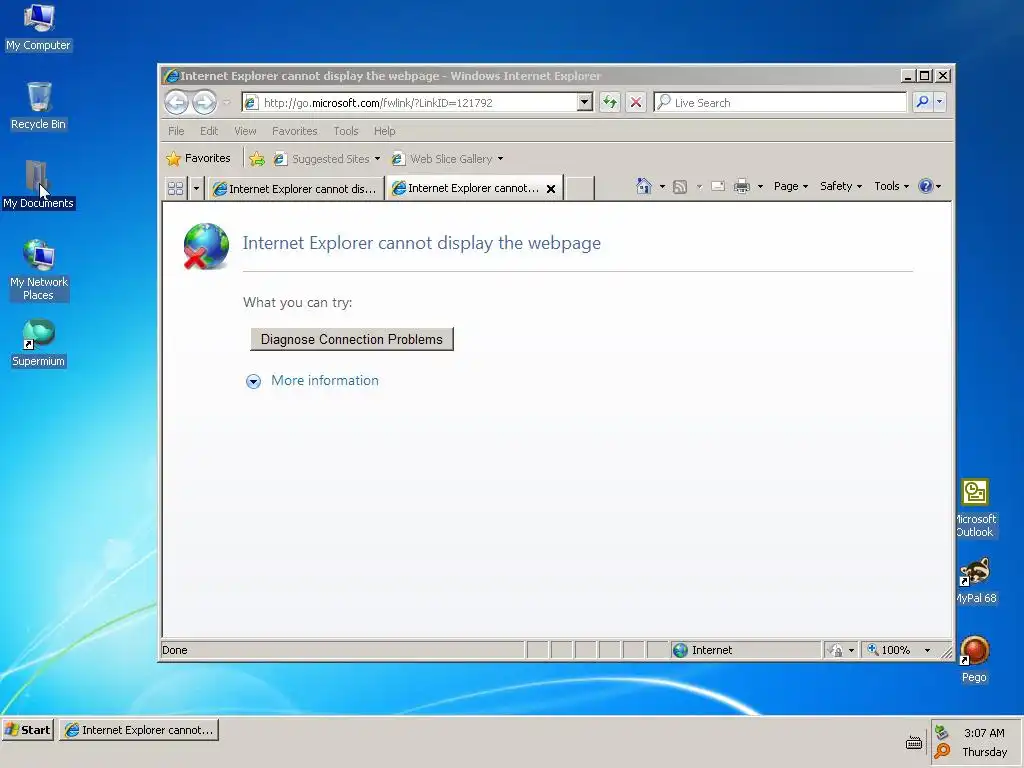Click the orange magnifier tray icon
Image resolution: width=1024 pixels, height=768 pixels.
[x=942, y=751]
